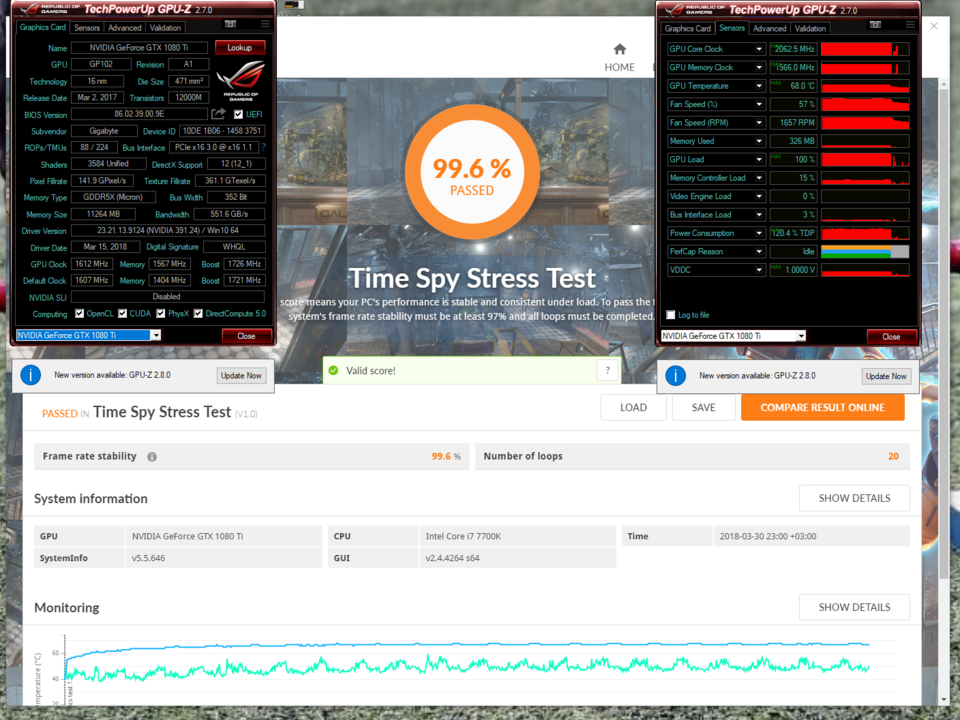
Task: Close the 3DMark window with X
Action: coord(934,26)
